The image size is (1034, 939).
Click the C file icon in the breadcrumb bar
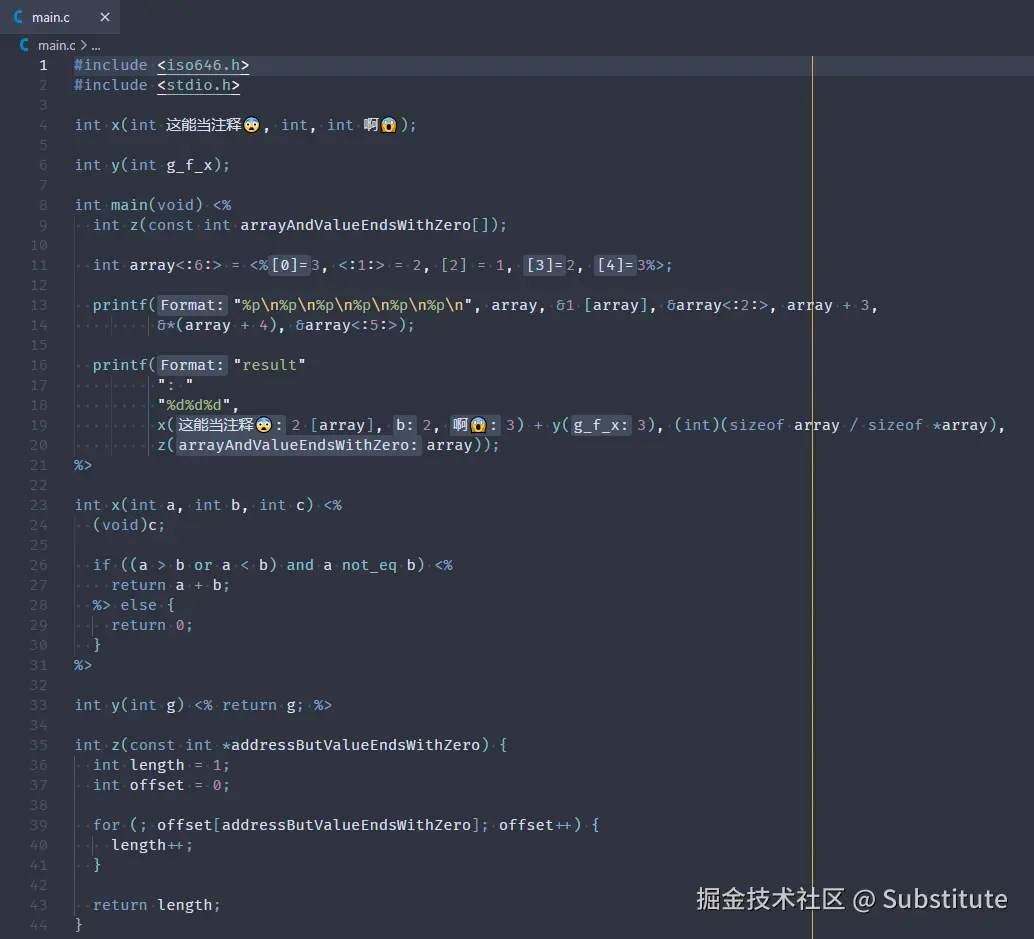(x=23, y=45)
